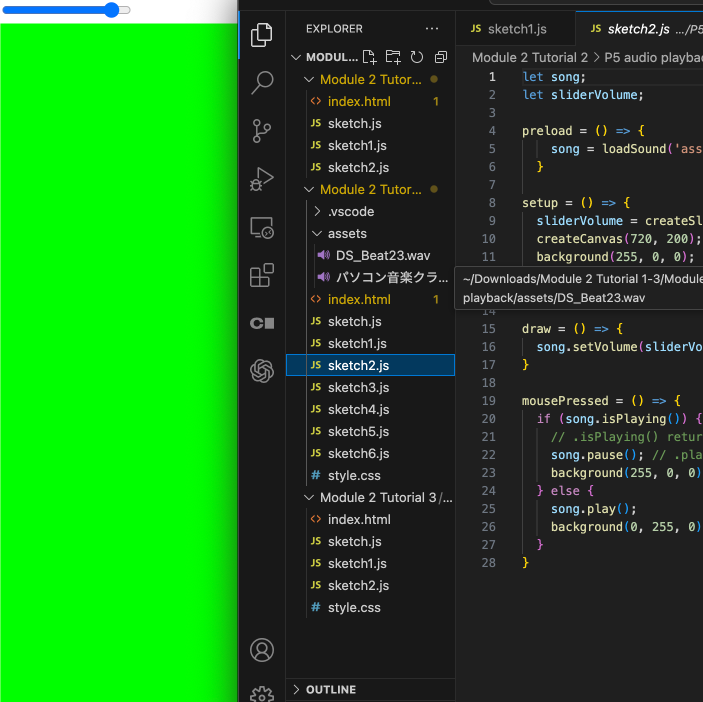Image resolution: width=703 pixels, height=702 pixels.
Task: Click P5 audio playback breadcrumb segment
Action: pyautogui.click(x=653, y=57)
